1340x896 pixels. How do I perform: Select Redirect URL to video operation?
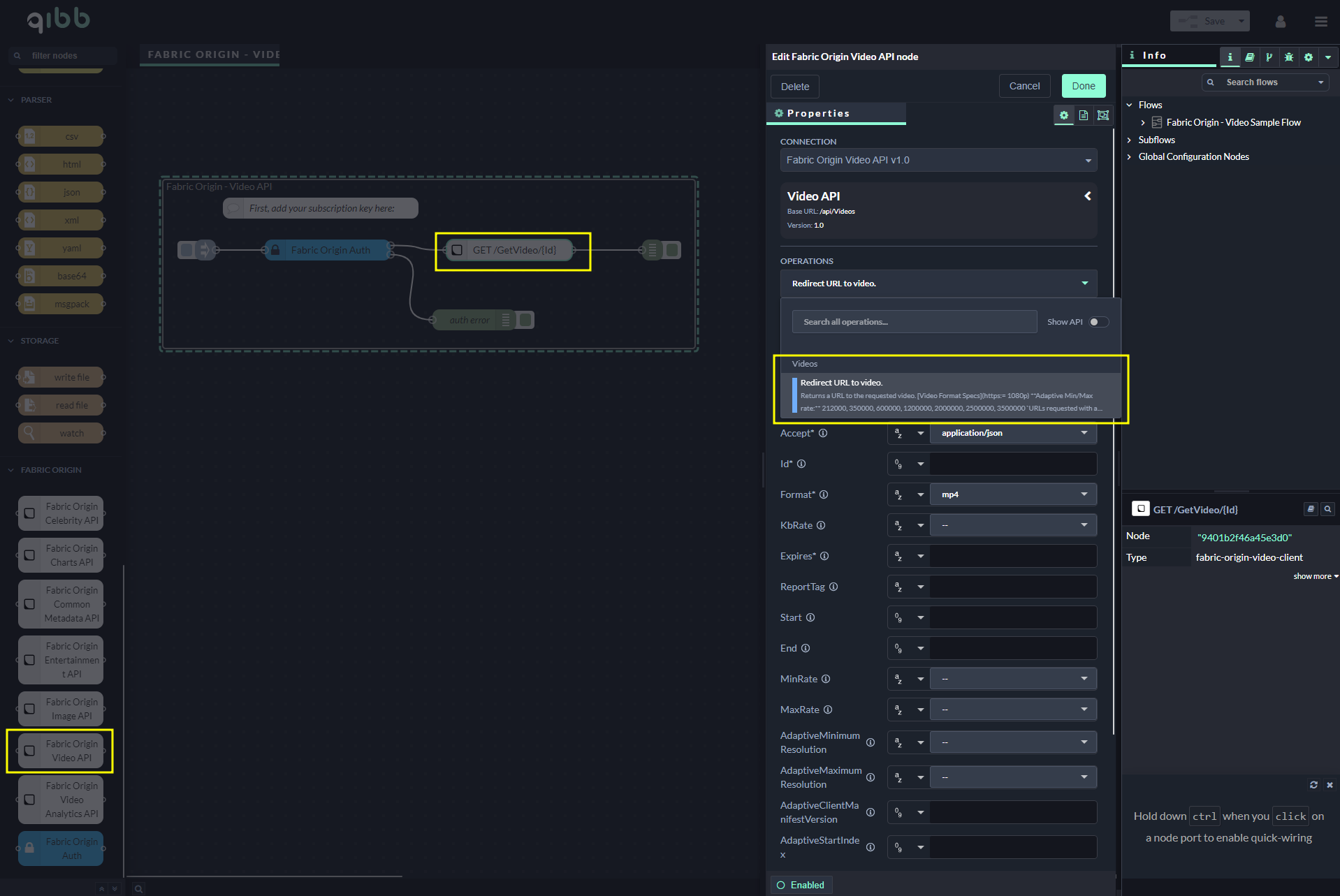951,395
